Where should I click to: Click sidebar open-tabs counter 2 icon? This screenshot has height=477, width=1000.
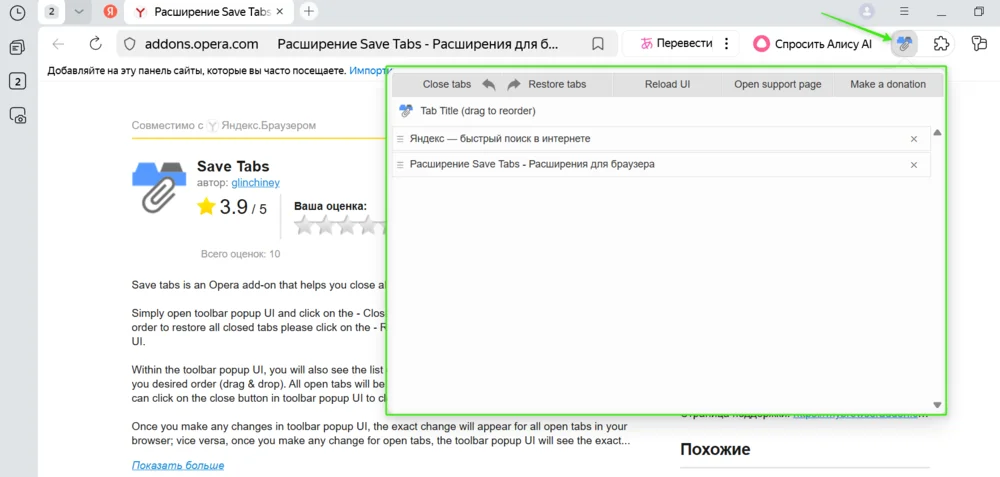point(18,81)
